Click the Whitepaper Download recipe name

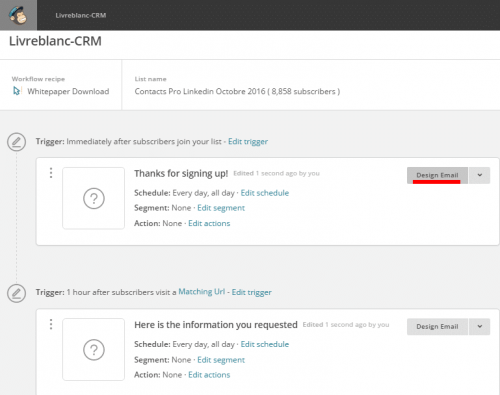pos(68,91)
